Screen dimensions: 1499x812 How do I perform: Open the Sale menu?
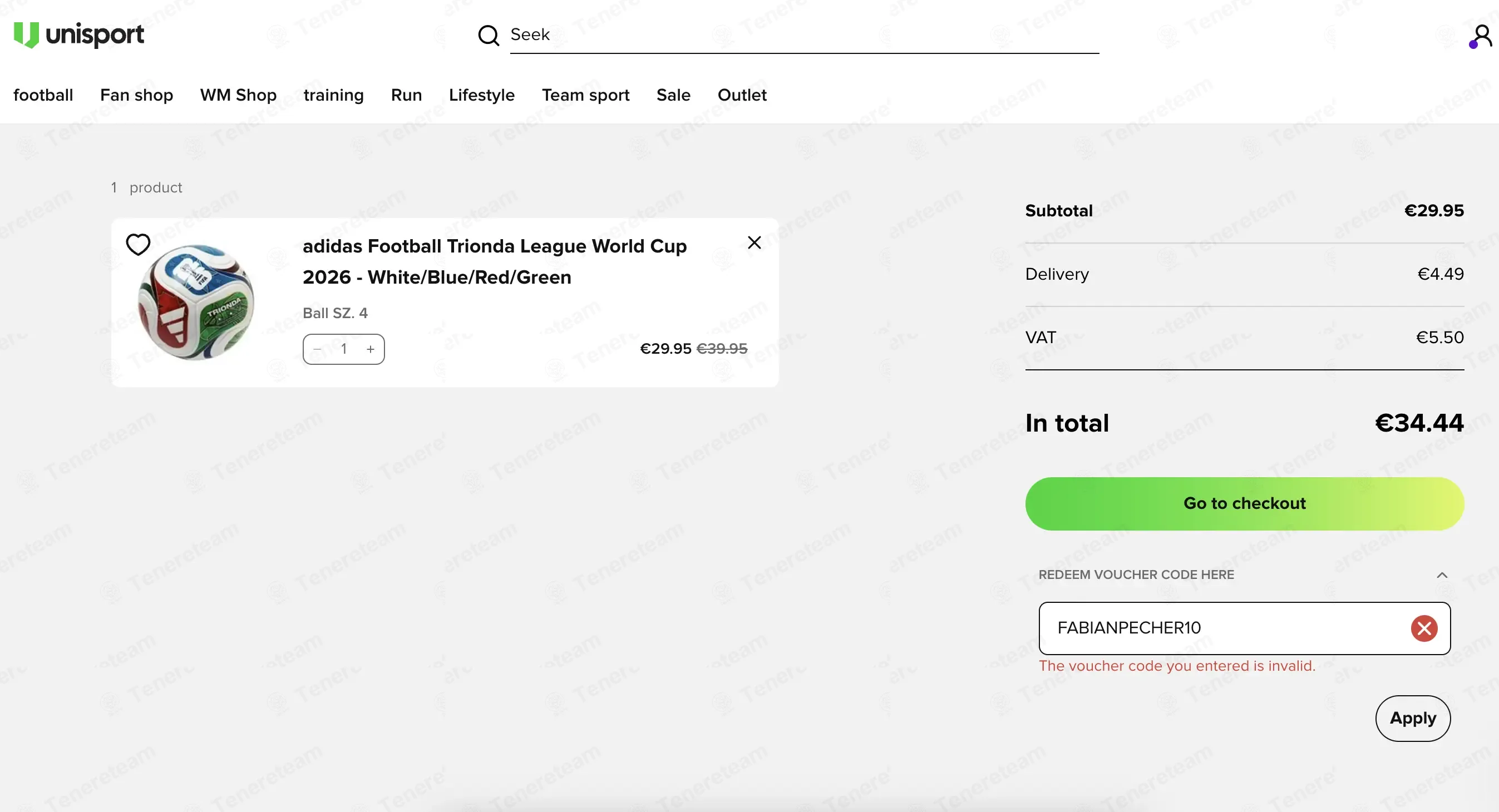(x=673, y=95)
